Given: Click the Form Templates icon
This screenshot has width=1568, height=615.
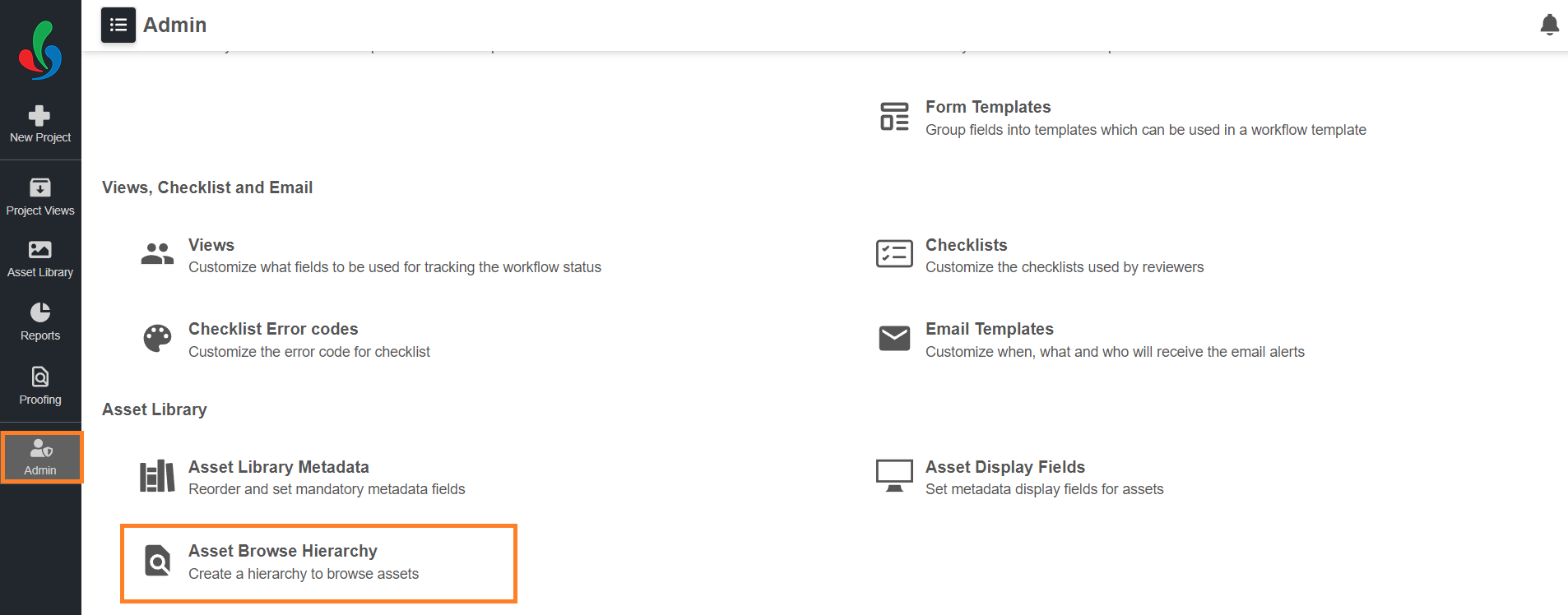Looking at the screenshot, I should (894, 117).
